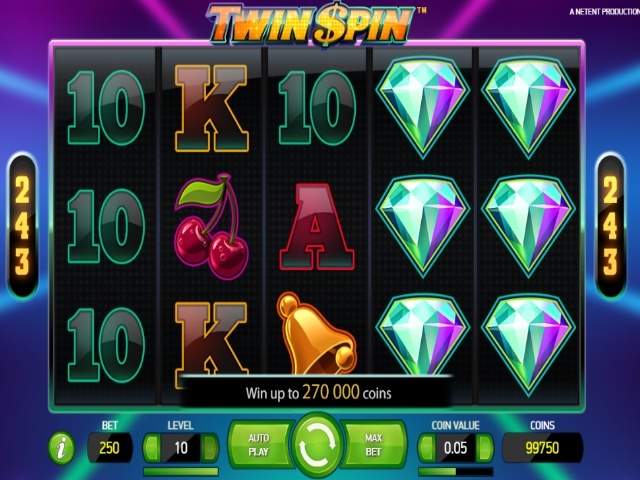
Task: Increase the bet level with right arrow
Action: [210, 448]
